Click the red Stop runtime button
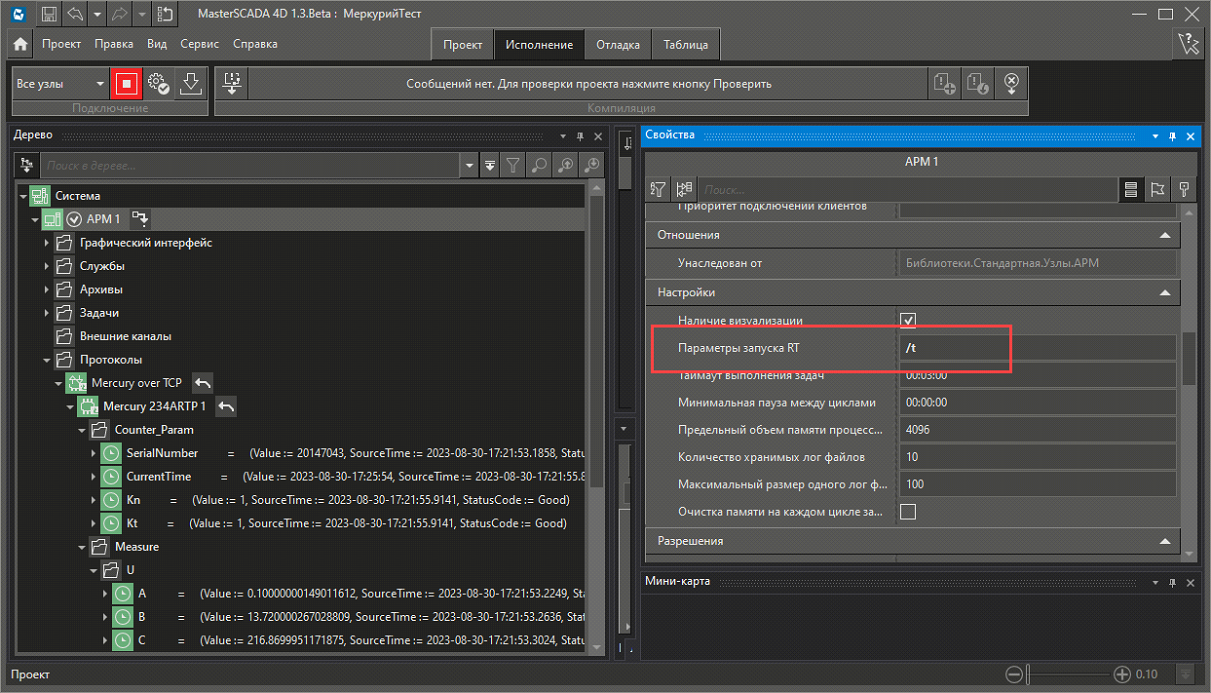 [x=127, y=84]
